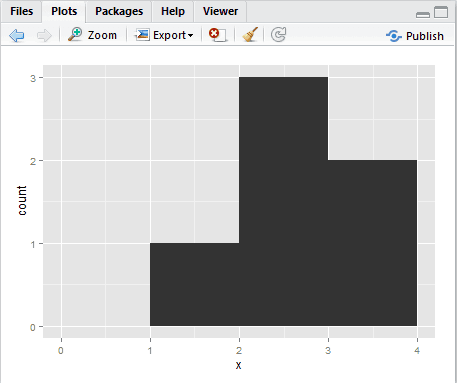Clear all plots with the broom icon
The width and height of the screenshot is (457, 383).
[250, 34]
